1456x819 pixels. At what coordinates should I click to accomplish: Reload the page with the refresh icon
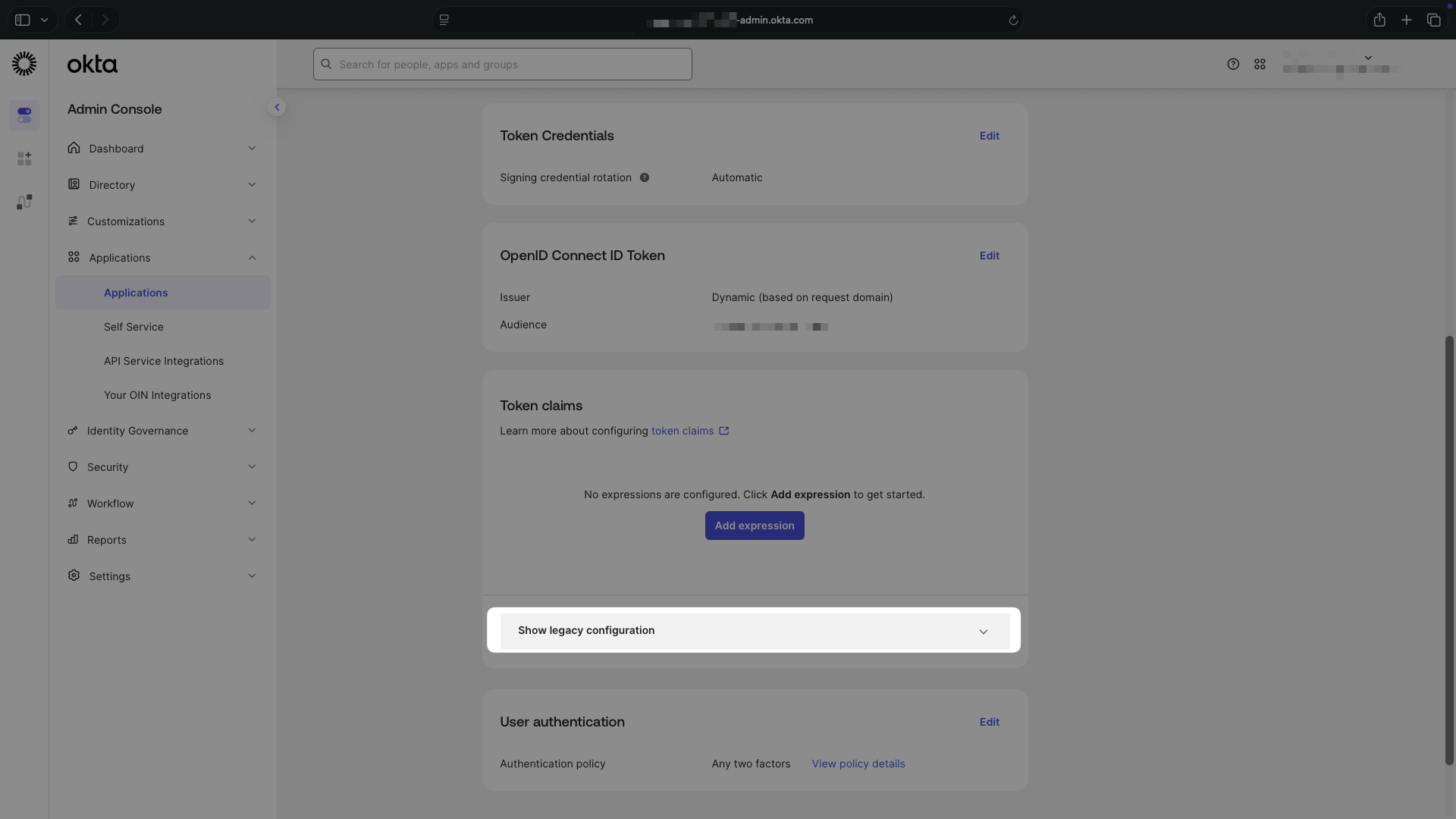pyautogui.click(x=1014, y=20)
